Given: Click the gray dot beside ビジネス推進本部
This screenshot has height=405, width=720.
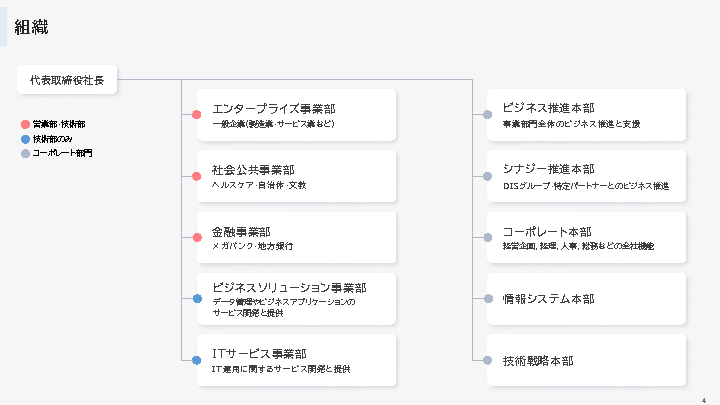Looking at the screenshot, I should 487,115.
